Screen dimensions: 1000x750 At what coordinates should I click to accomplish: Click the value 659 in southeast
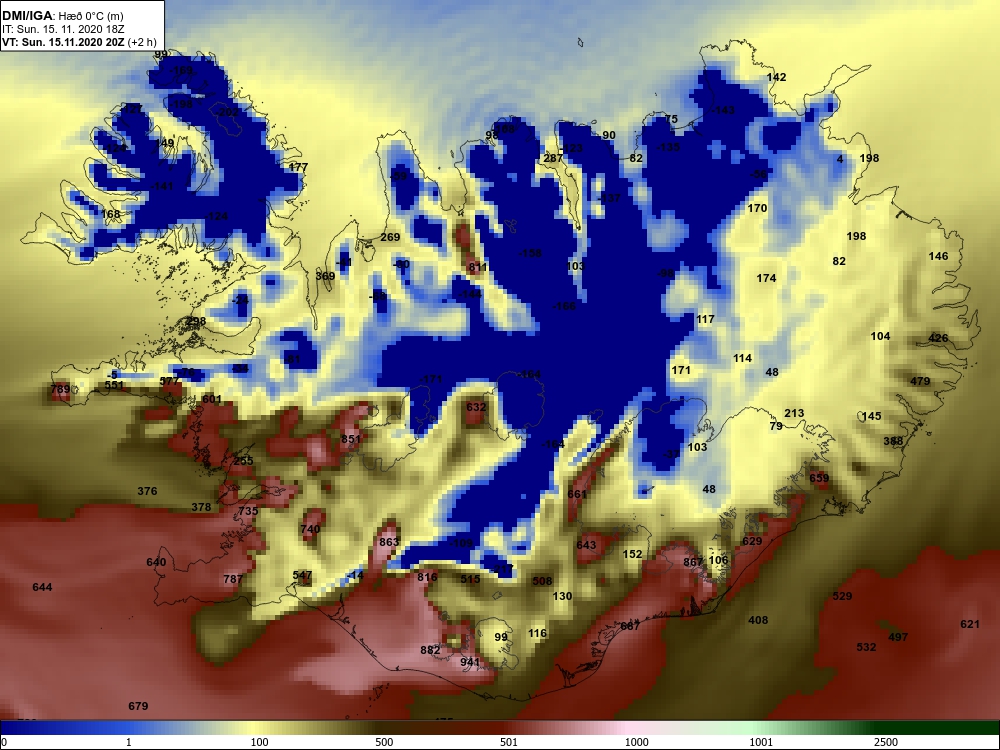[x=819, y=478]
